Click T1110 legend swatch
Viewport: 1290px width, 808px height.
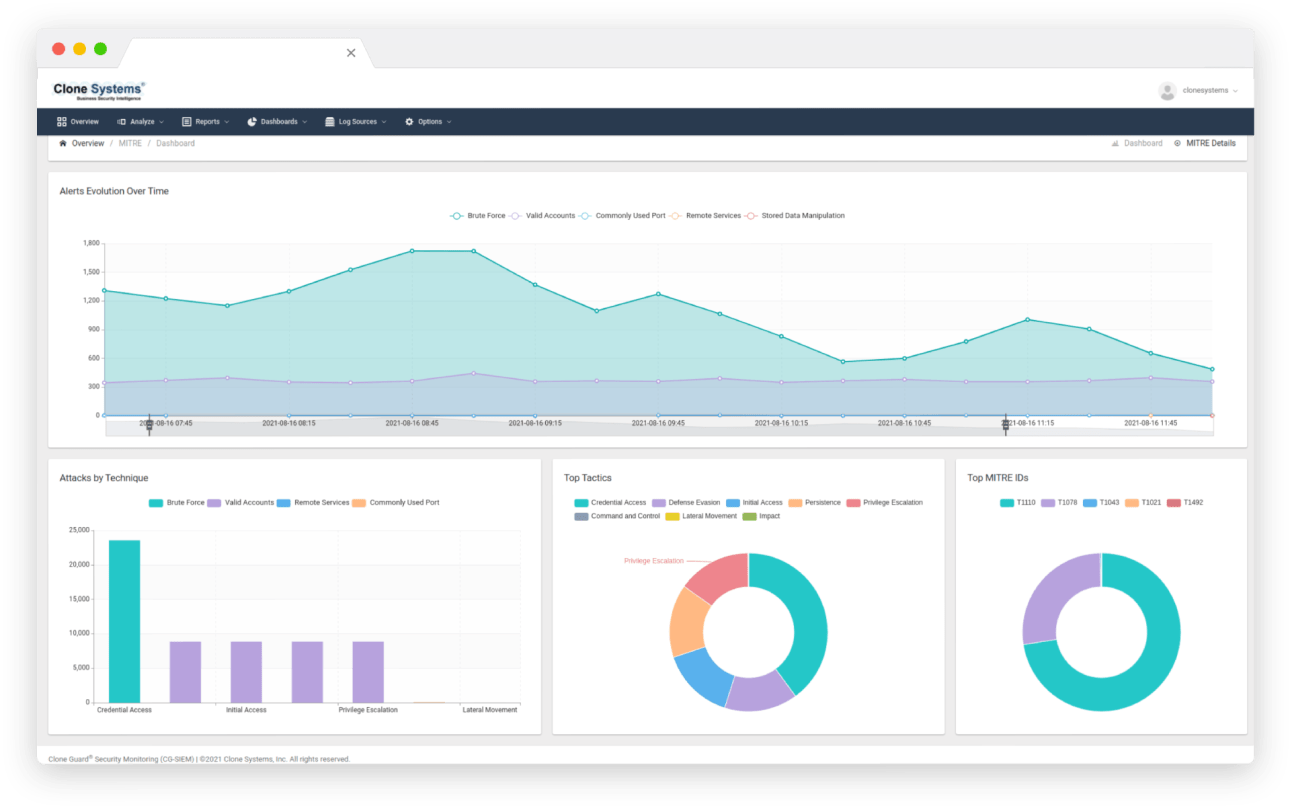click(x=1007, y=503)
